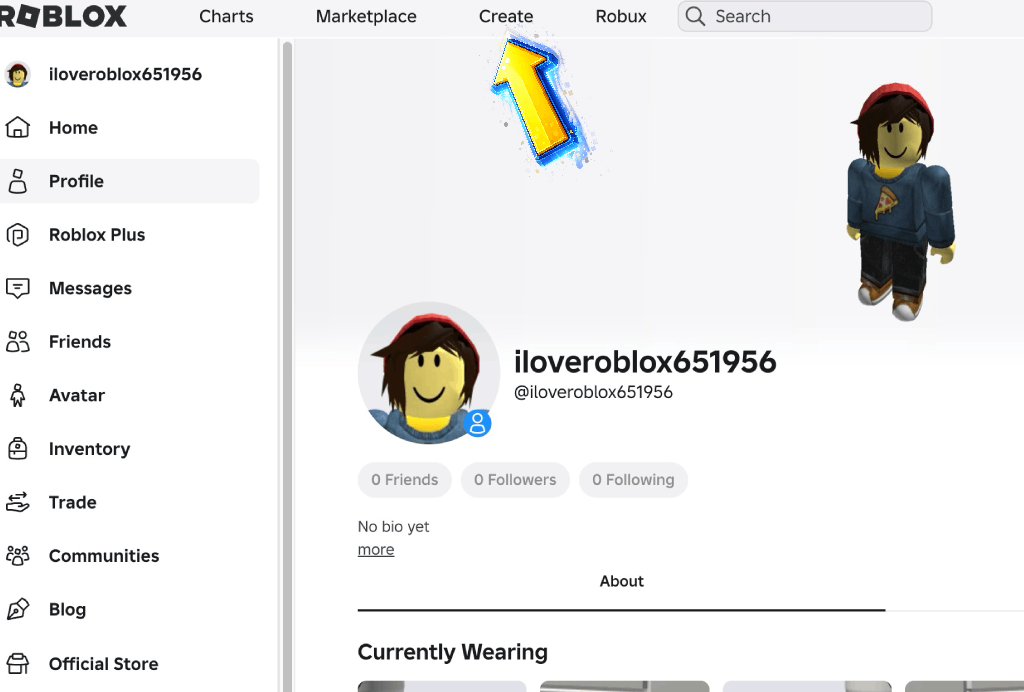Open the 0 Following button
The height and width of the screenshot is (692, 1024).
[633, 480]
